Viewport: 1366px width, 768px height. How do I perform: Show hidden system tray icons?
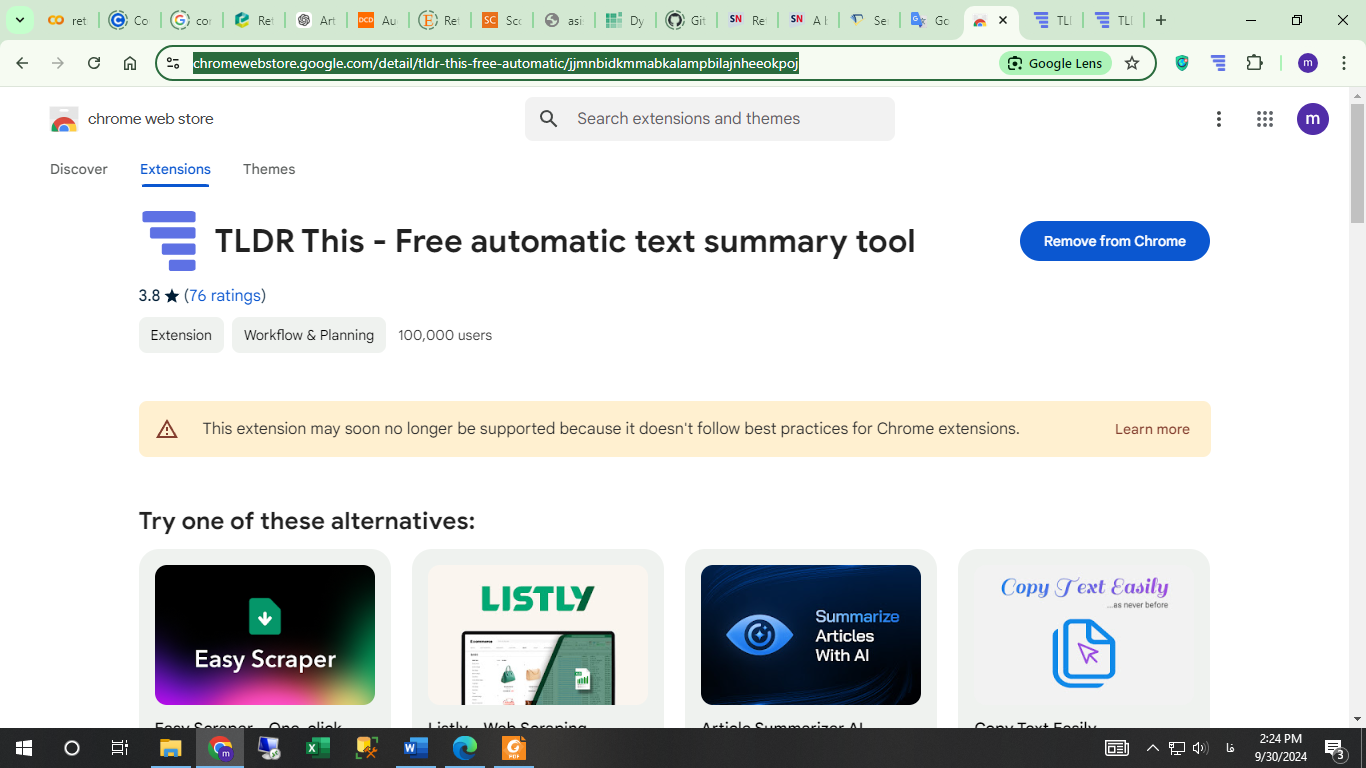(x=1152, y=748)
